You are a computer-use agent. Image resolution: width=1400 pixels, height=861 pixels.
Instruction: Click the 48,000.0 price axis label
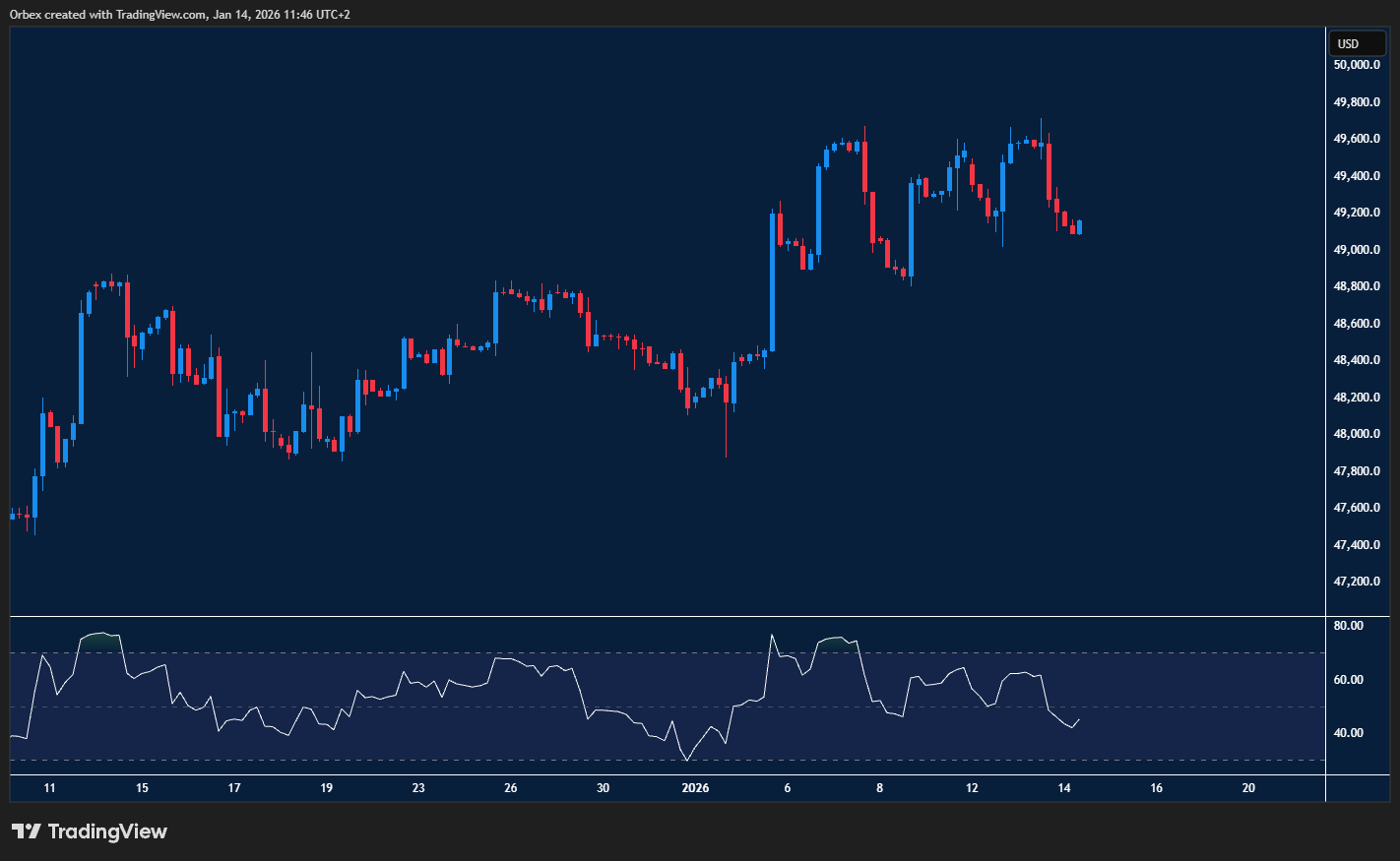point(1356,434)
